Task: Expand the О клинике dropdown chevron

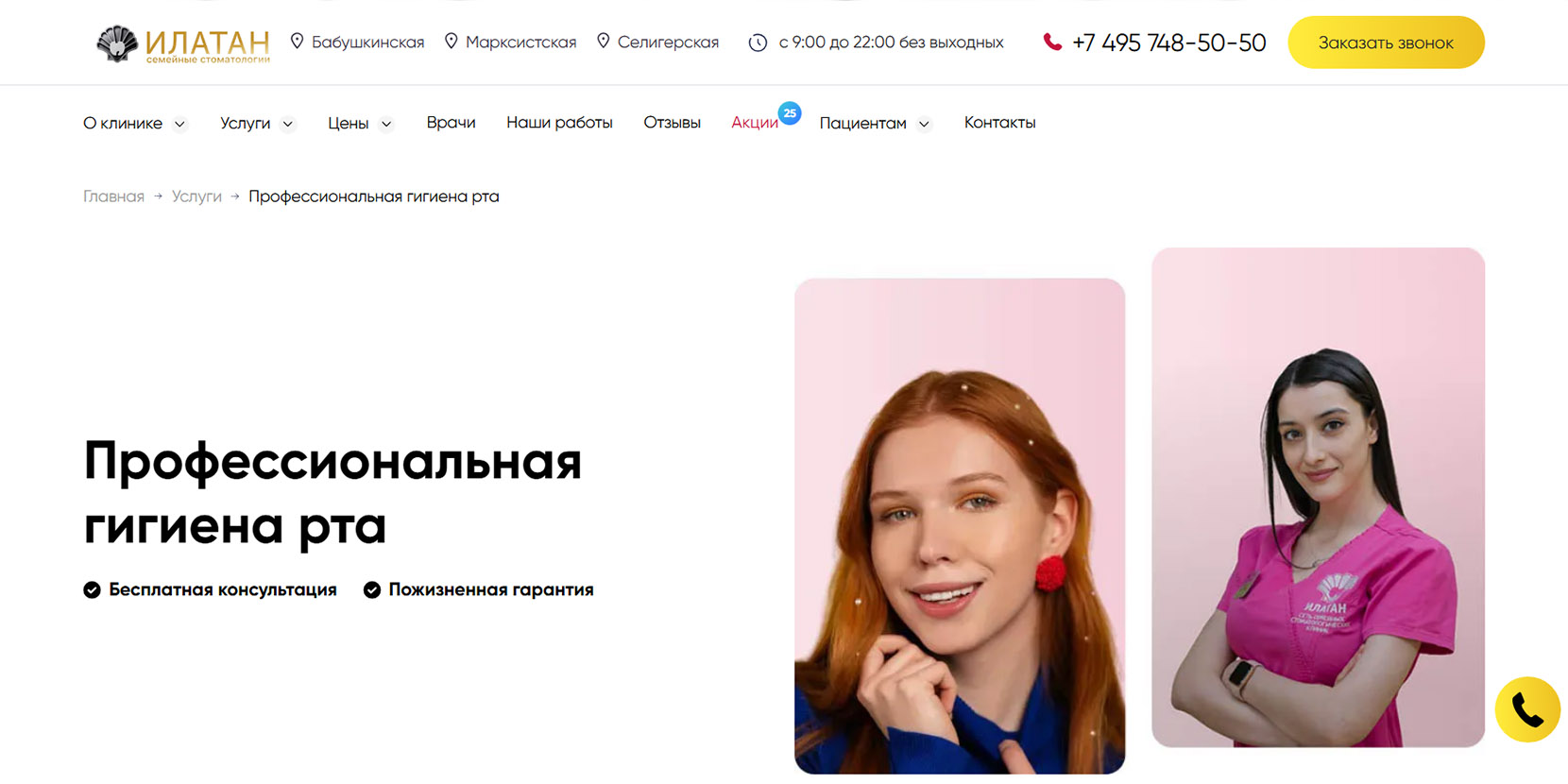Action: [x=179, y=124]
